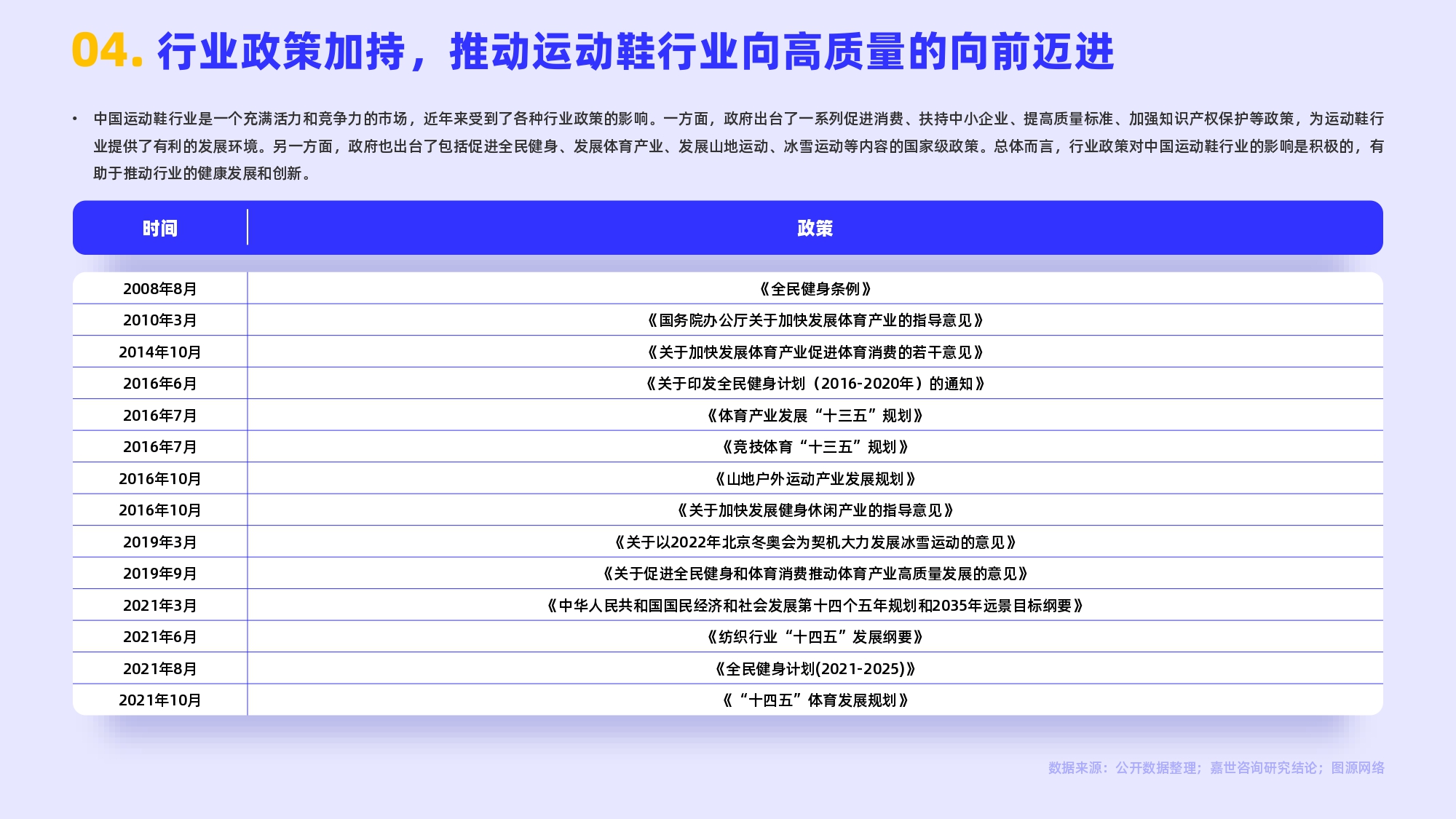Select 《竞技体育“十三五”规划》 policy row

[815, 447]
